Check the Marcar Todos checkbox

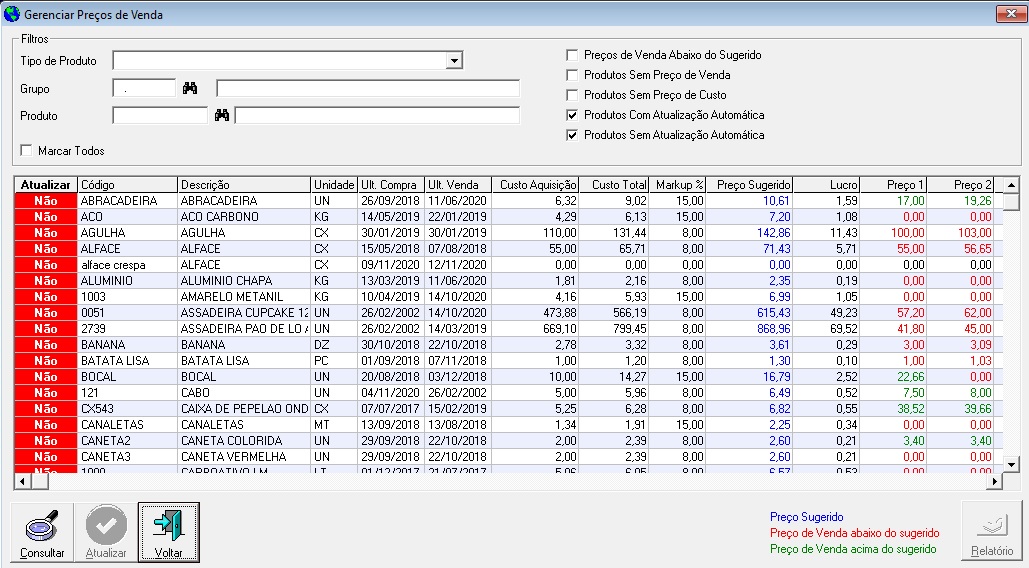point(26,151)
